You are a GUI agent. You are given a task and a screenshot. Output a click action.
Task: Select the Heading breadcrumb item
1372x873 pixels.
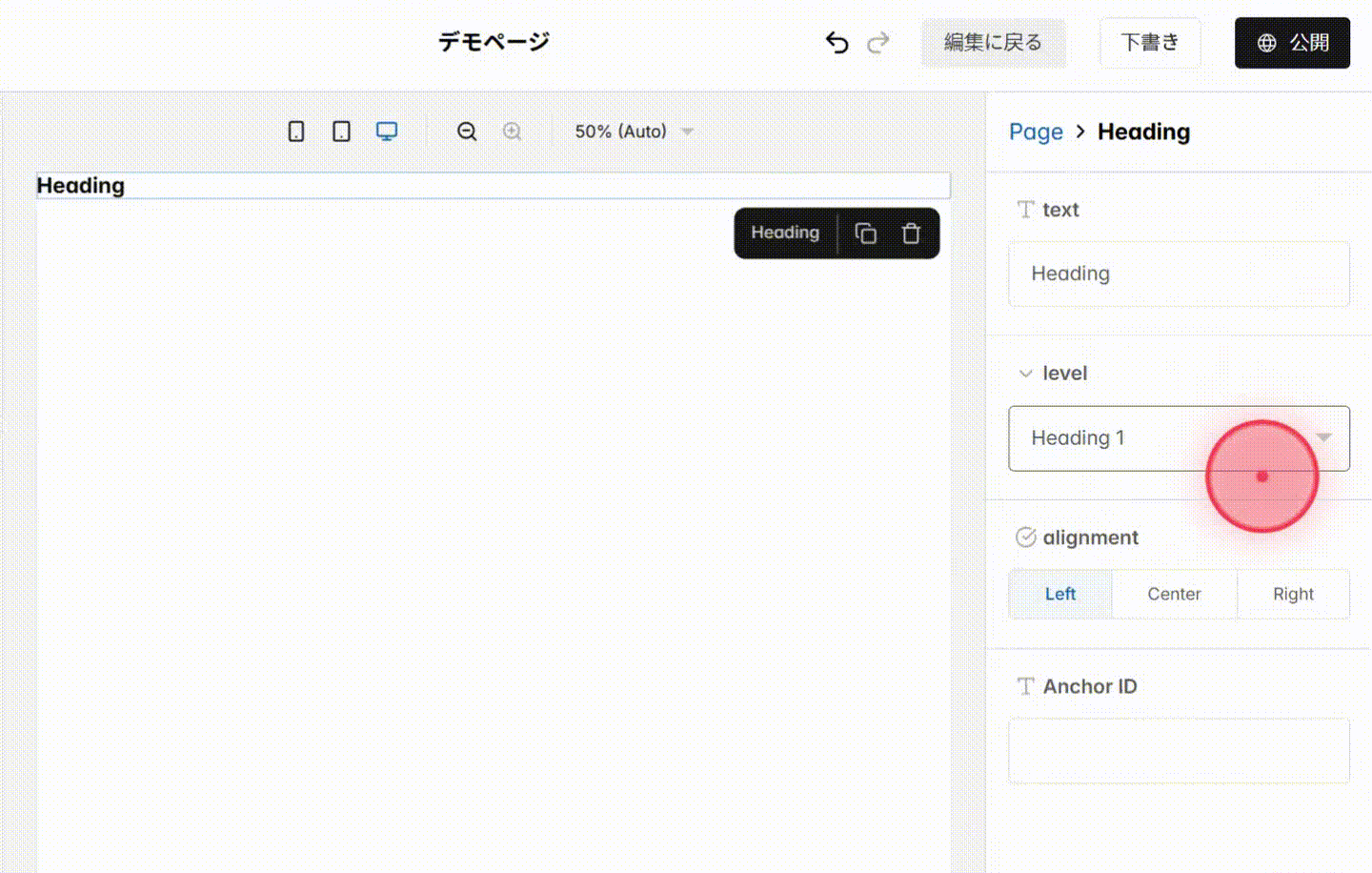(1143, 132)
